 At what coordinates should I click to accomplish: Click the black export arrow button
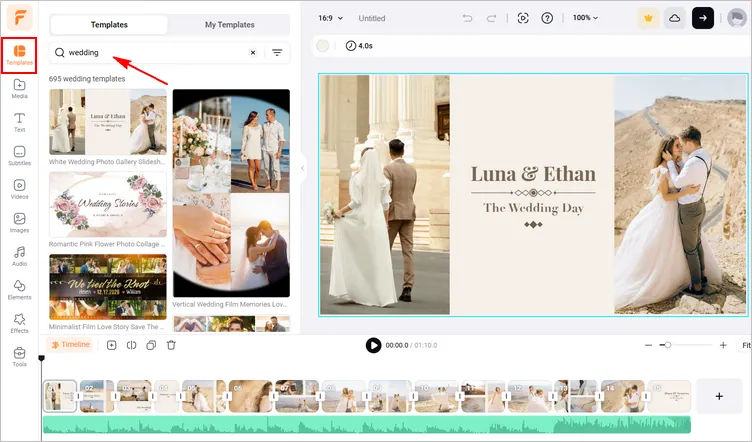coord(703,18)
